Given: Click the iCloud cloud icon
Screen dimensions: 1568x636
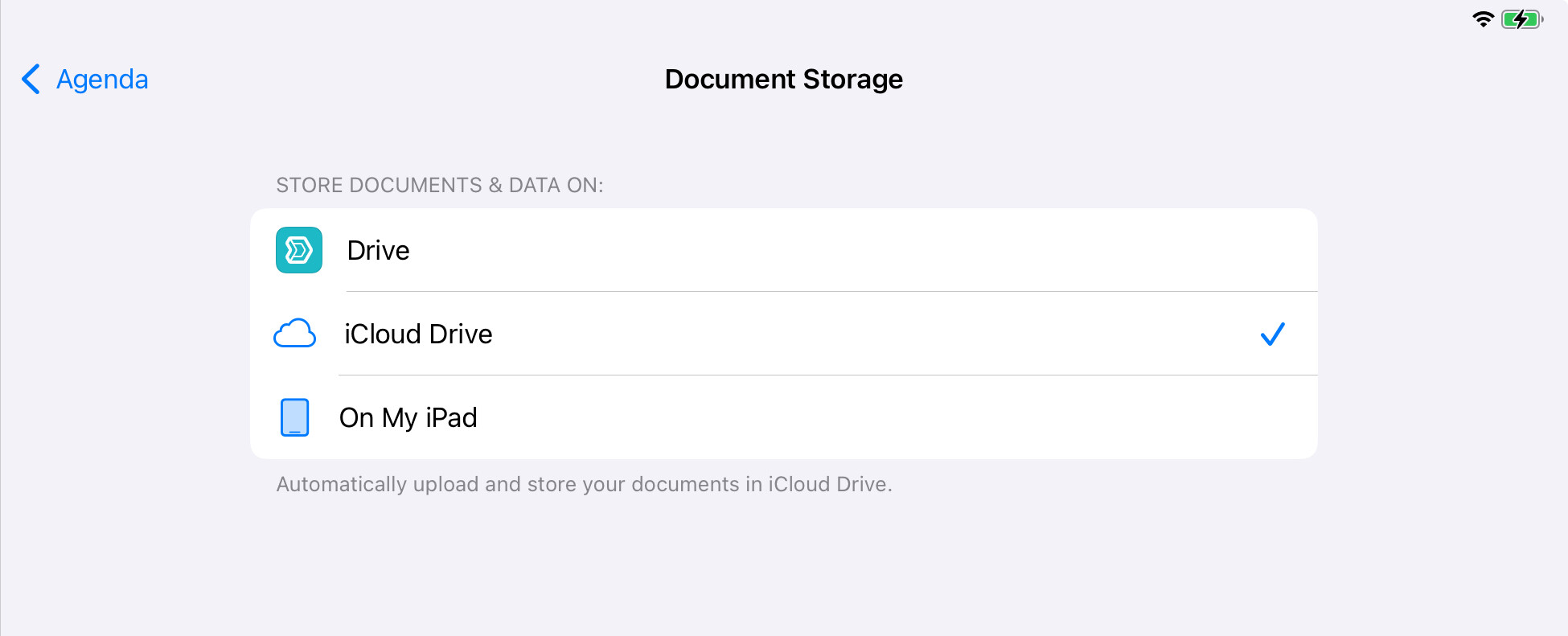Looking at the screenshot, I should tap(295, 333).
